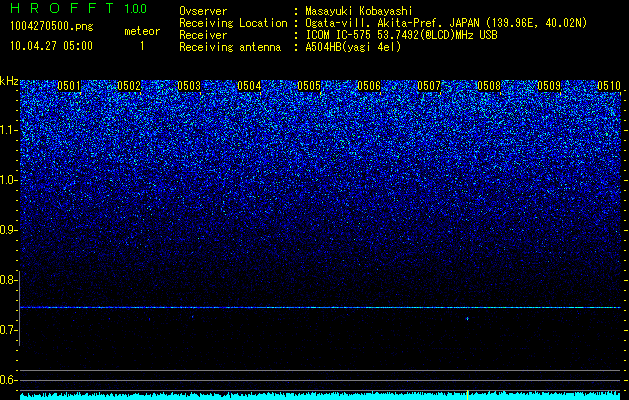Click the kHz axis unit label
This screenshot has width=629, height=400.
point(9,81)
